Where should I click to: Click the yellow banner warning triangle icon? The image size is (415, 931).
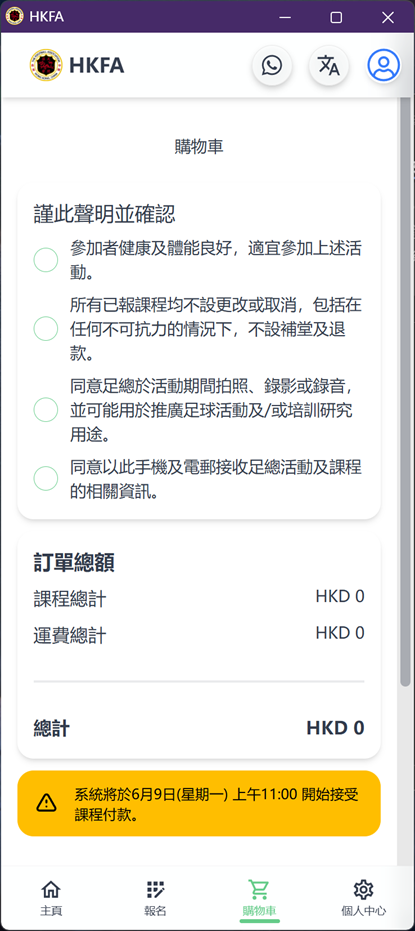pyautogui.click(x=46, y=803)
